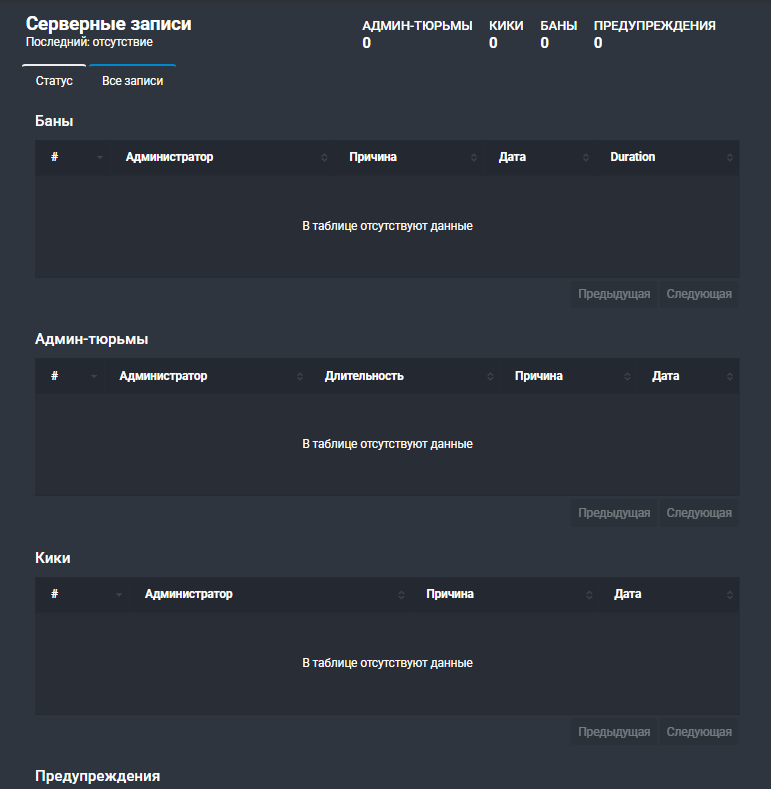The height and width of the screenshot is (789, 771).
Task: Sort Кики table by Дата sort icon
Action: 730,595
